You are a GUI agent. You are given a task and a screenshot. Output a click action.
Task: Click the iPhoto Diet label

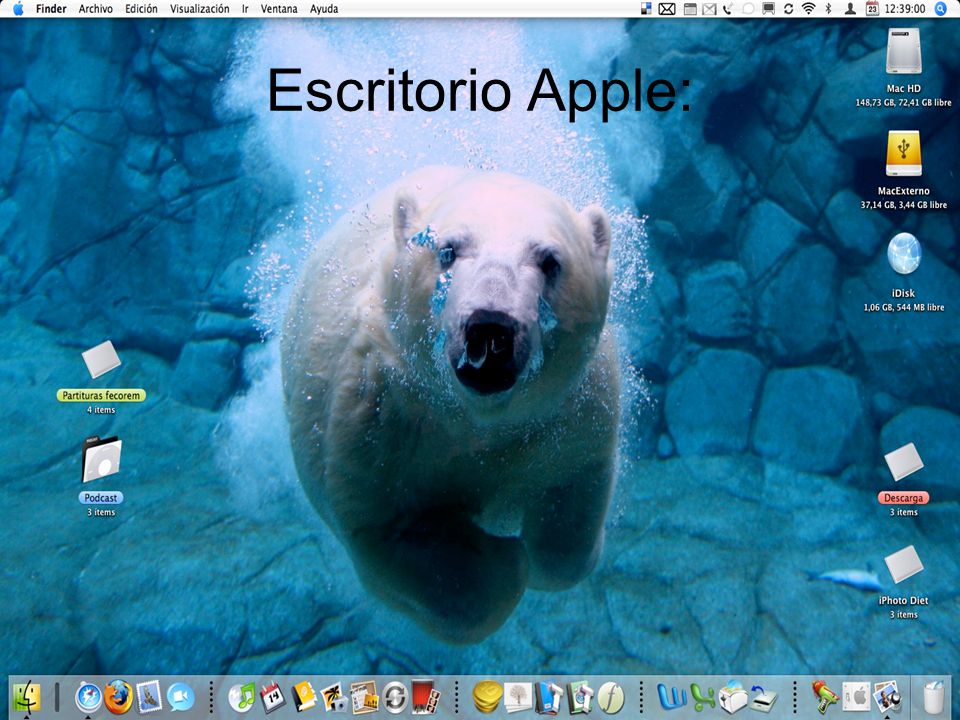904,601
